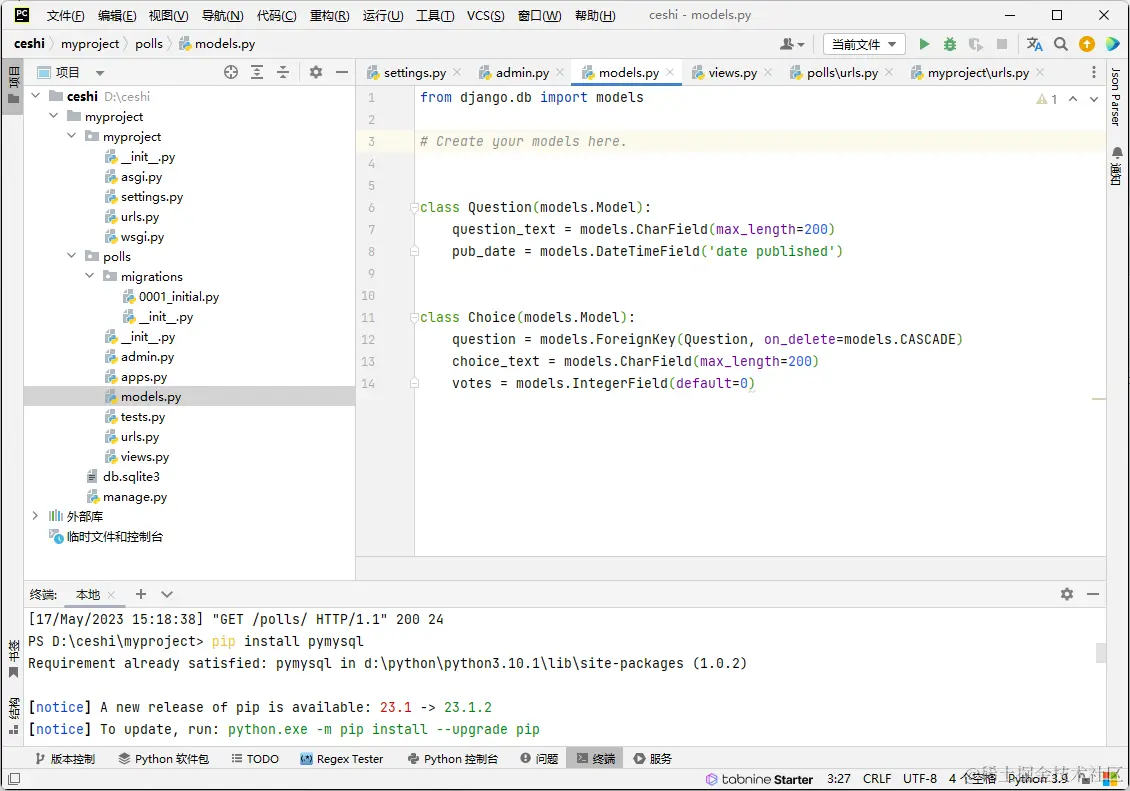The height and width of the screenshot is (791, 1130).
Task: Toggle the Json Parser side panel
Action: point(1117,97)
